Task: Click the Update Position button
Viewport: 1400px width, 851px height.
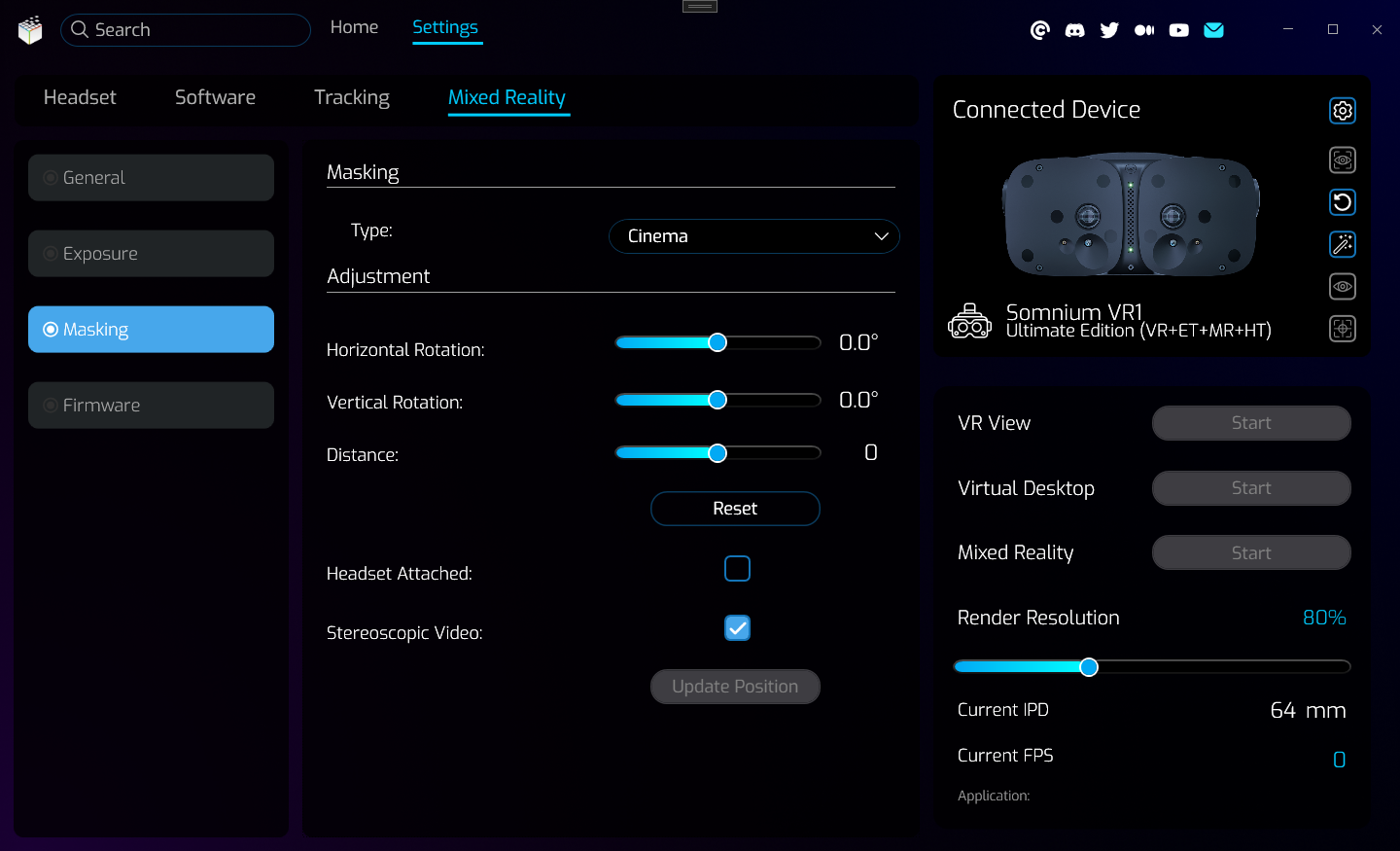Action: [x=735, y=687]
